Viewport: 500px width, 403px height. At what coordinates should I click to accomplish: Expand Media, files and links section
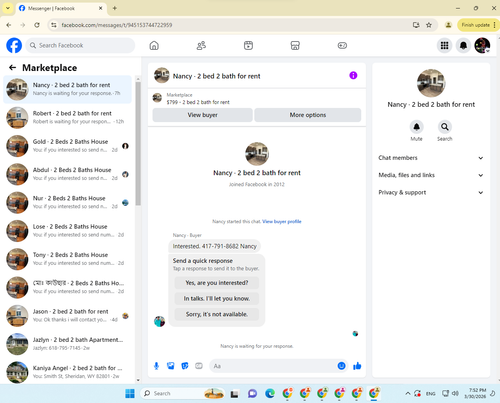[x=431, y=175]
